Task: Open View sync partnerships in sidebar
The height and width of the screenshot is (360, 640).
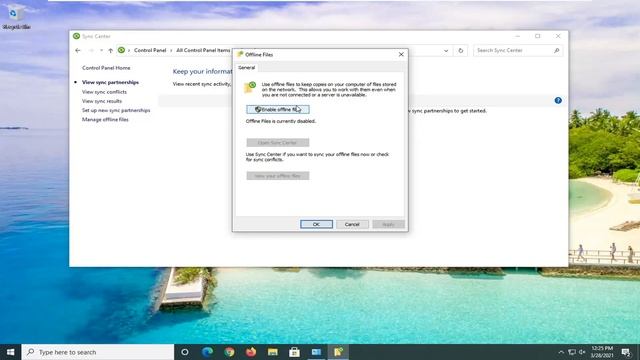Action: tap(110, 82)
